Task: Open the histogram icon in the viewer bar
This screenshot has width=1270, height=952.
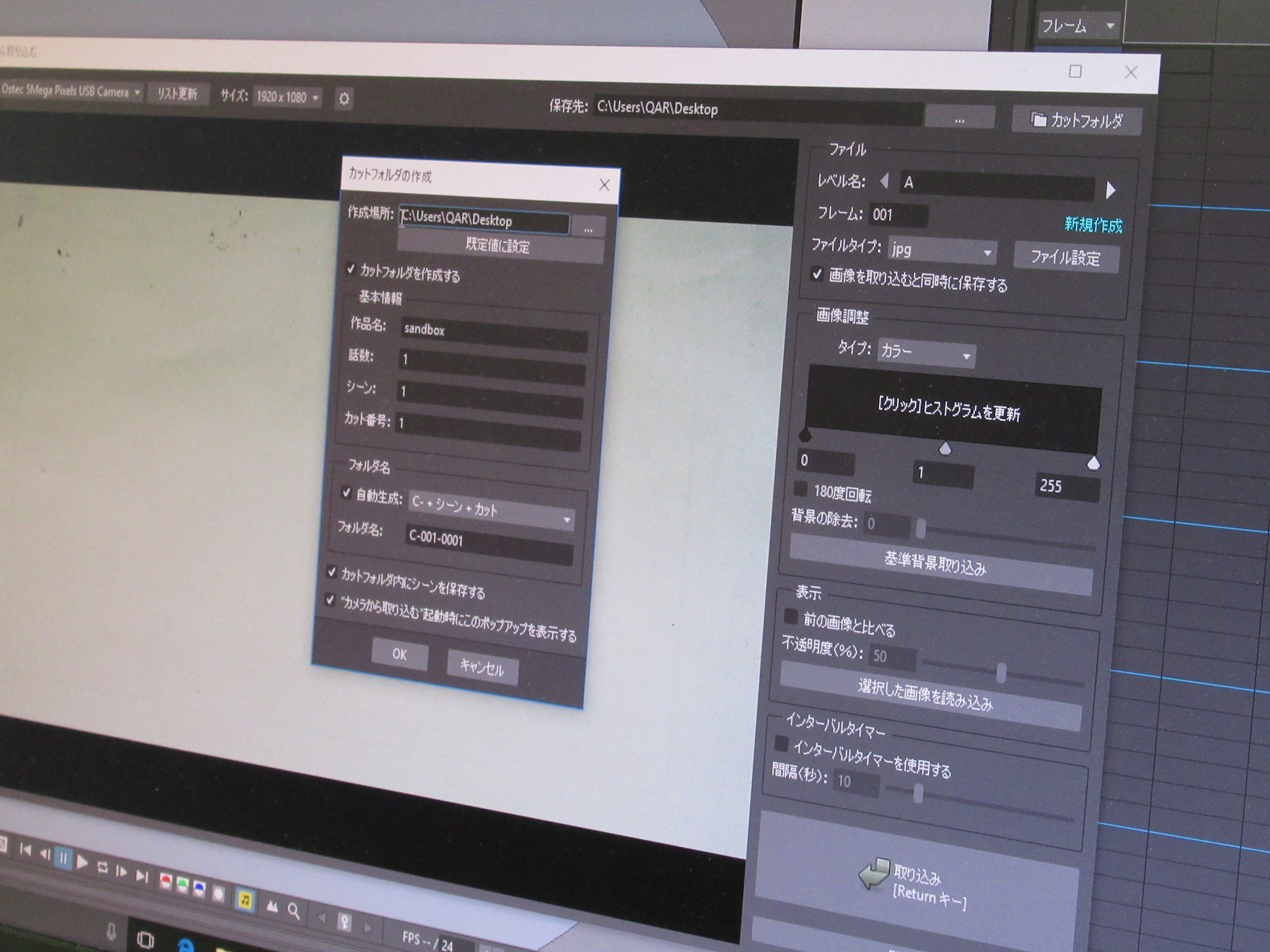Action: pos(272,906)
